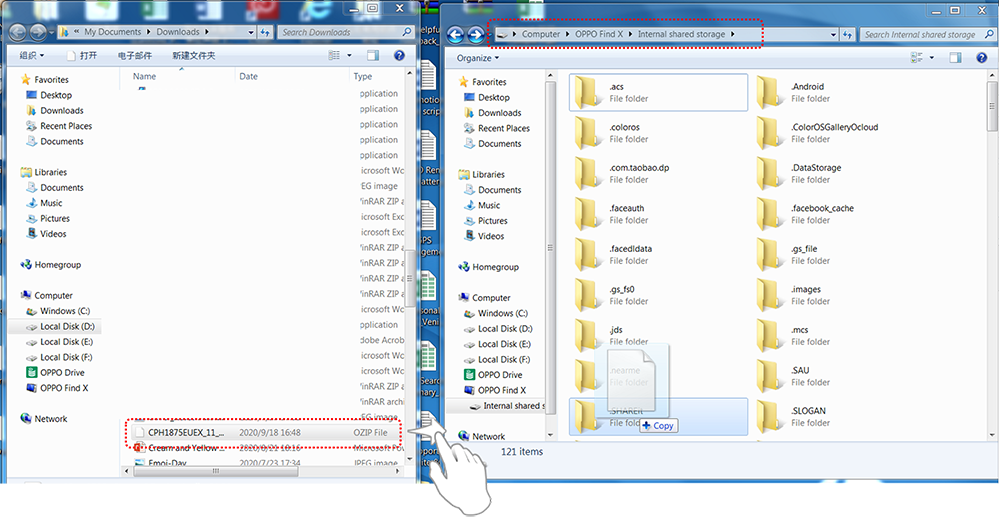This screenshot has height=518, width=999.
Task: Select the .jds folder
Action: 611,335
